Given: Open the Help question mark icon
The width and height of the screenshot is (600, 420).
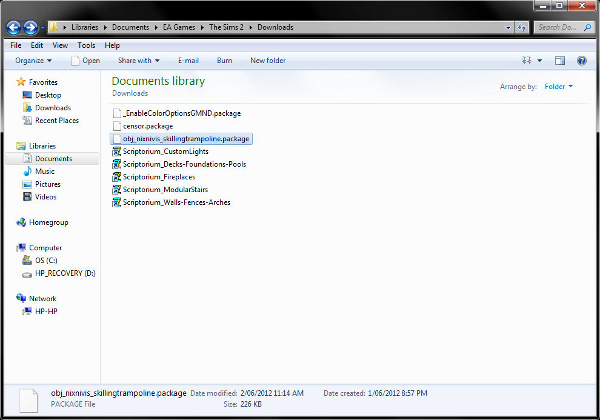Looking at the screenshot, I should [x=581, y=60].
